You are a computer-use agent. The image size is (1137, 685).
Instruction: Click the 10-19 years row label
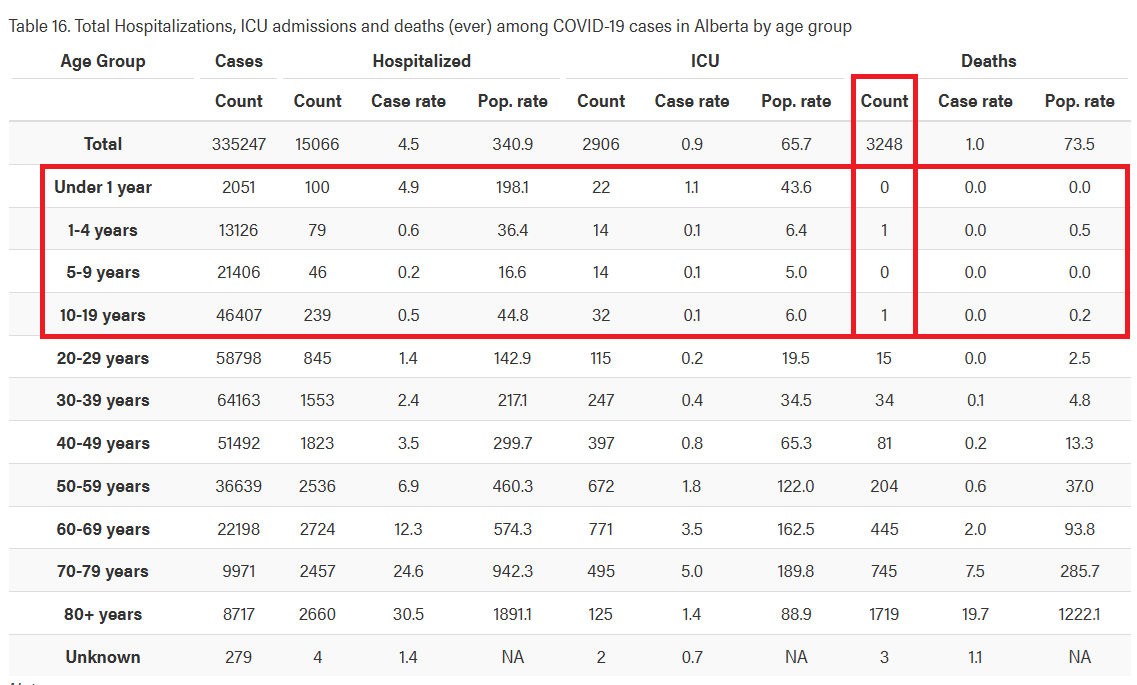tap(103, 315)
